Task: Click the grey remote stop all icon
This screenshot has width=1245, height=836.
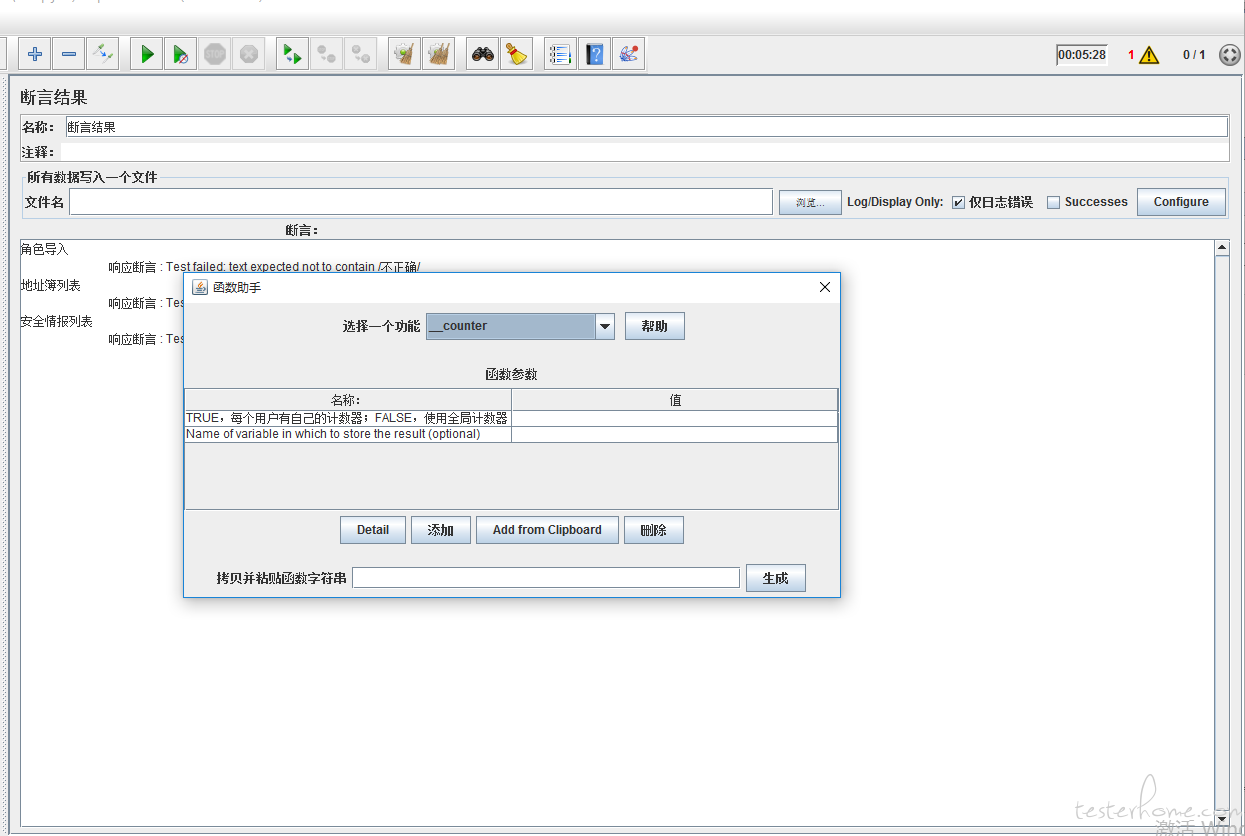Action: [326, 54]
